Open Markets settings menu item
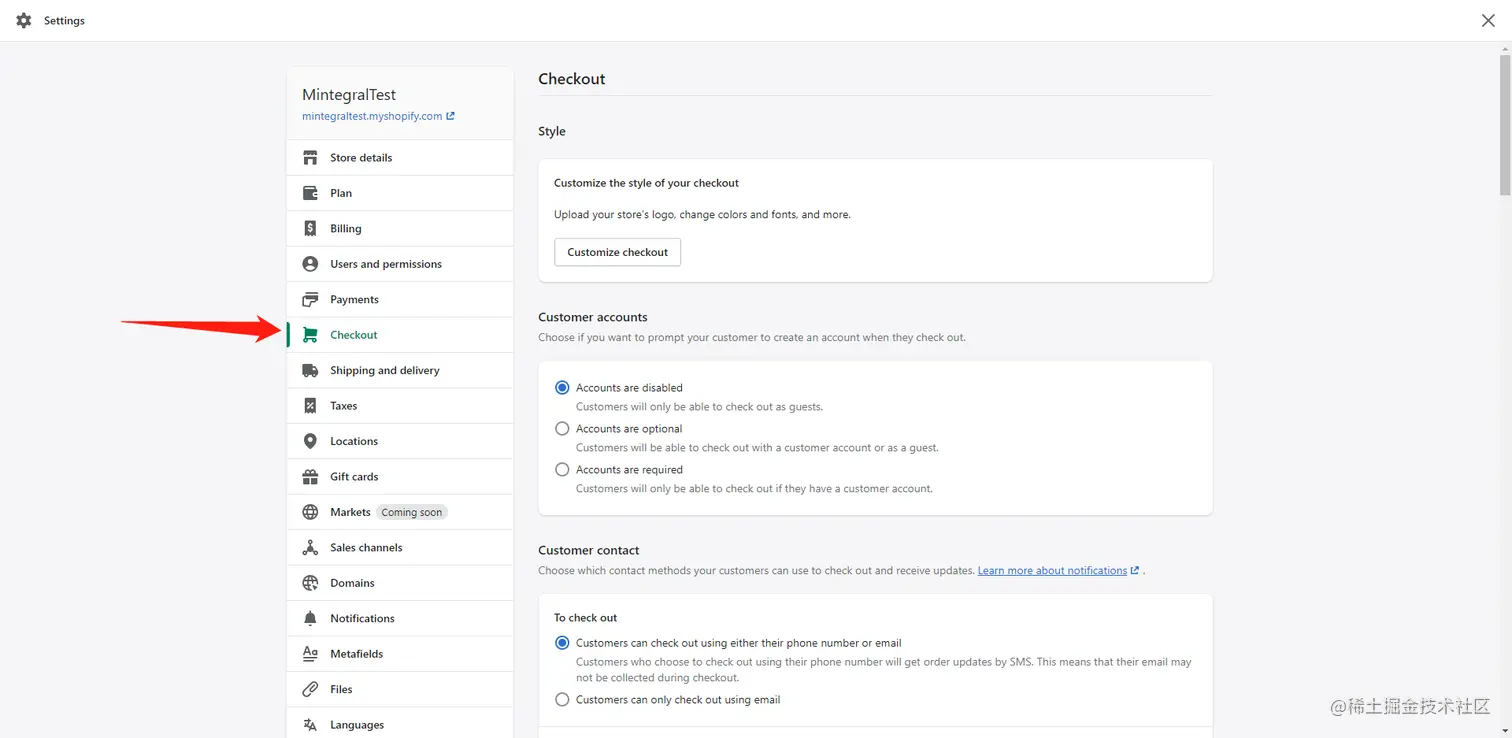Screen dimensions: 1512x738 coord(350,512)
